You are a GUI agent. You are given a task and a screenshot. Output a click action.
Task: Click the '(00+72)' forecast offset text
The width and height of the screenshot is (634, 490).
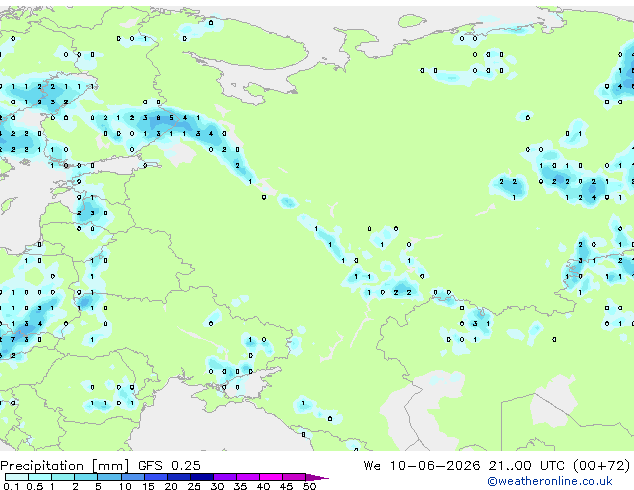point(602,466)
